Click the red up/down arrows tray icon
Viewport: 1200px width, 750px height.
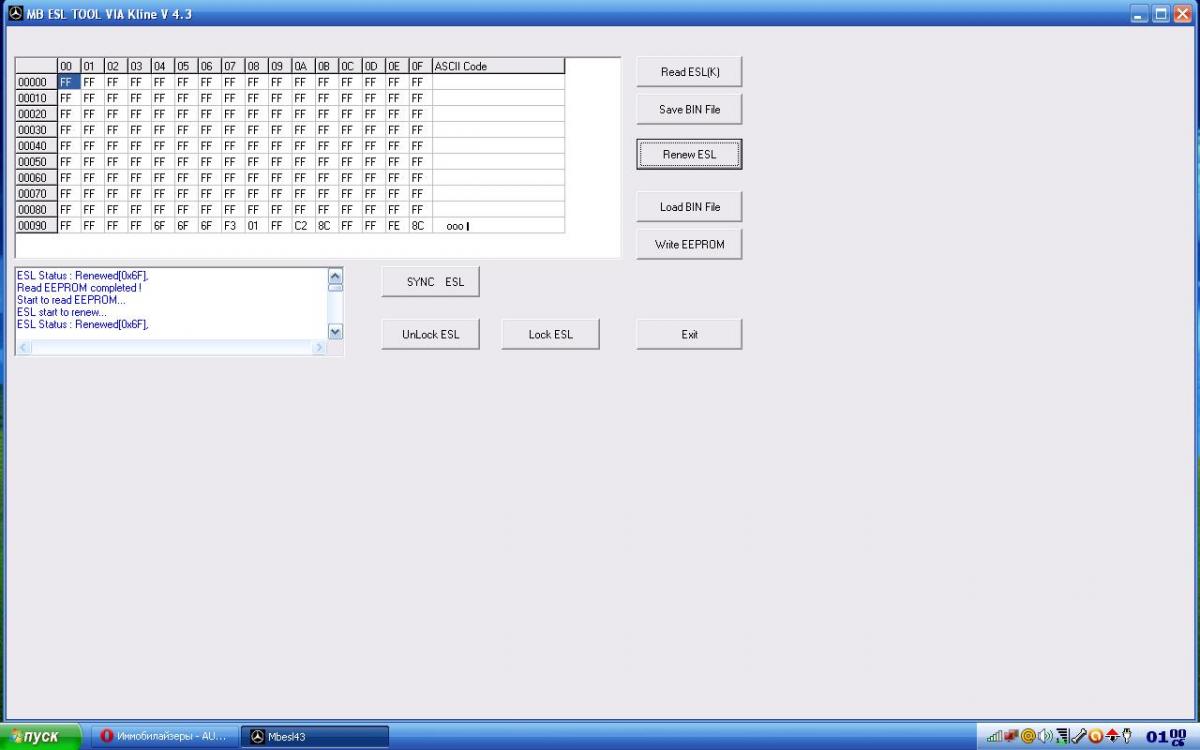1112,737
